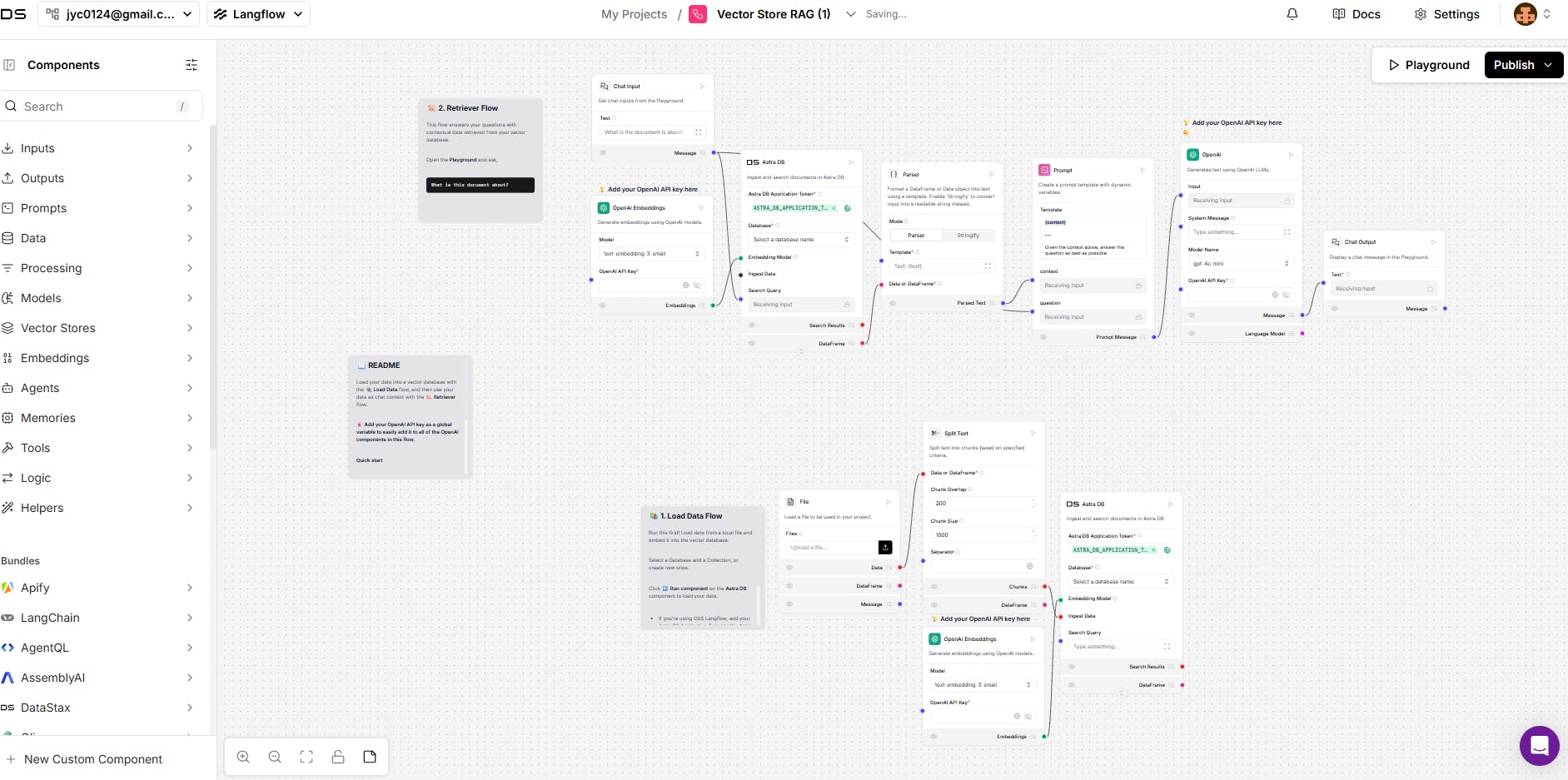Click the user avatar in the header
Screen dimensions: 1568x780
(x=1526, y=14)
